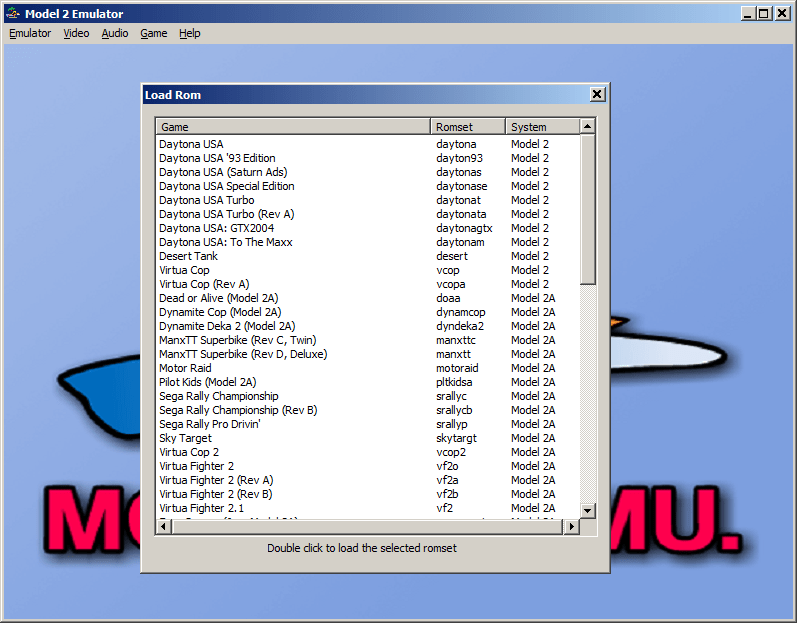Open the Video menu
The height and width of the screenshot is (623, 797).
pyautogui.click(x=76, y=33)
